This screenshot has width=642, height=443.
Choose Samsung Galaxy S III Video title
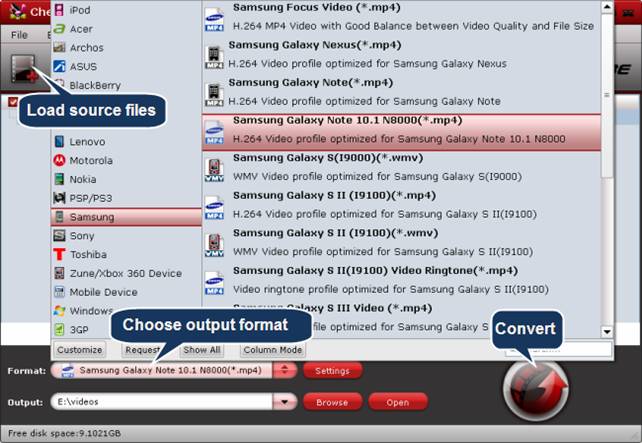pos(332,308)
